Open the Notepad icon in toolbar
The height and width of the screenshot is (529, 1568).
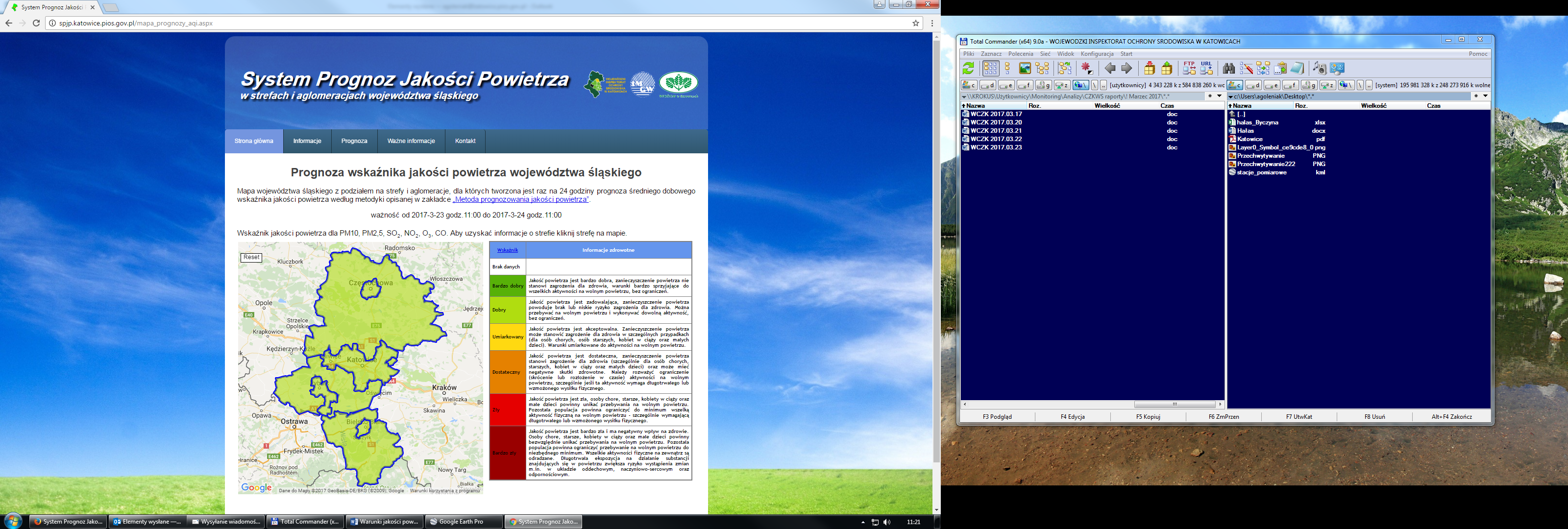click(1297, 68)
